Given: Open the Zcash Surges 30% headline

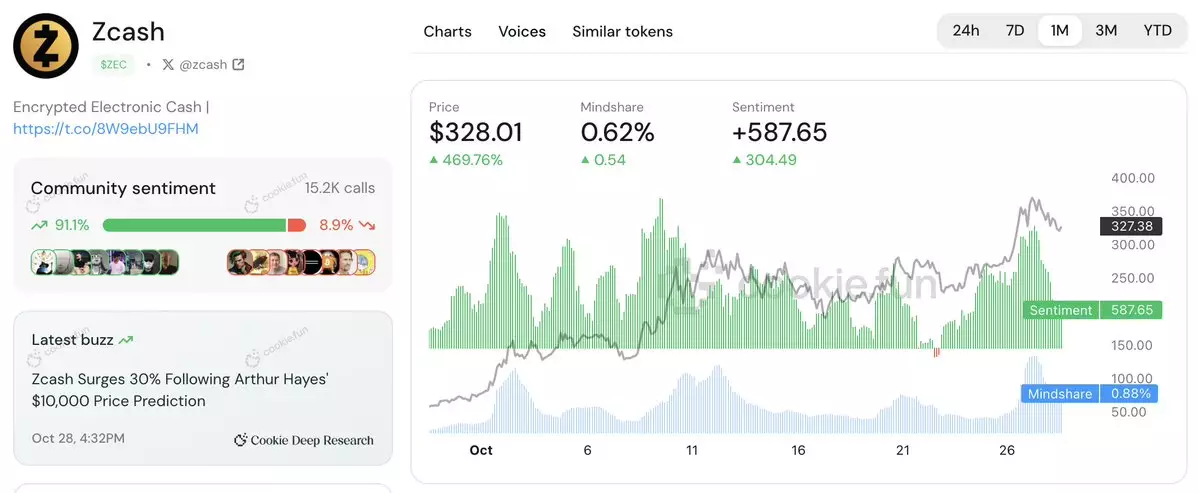Looking at the screenshot, I should (180, 390).
